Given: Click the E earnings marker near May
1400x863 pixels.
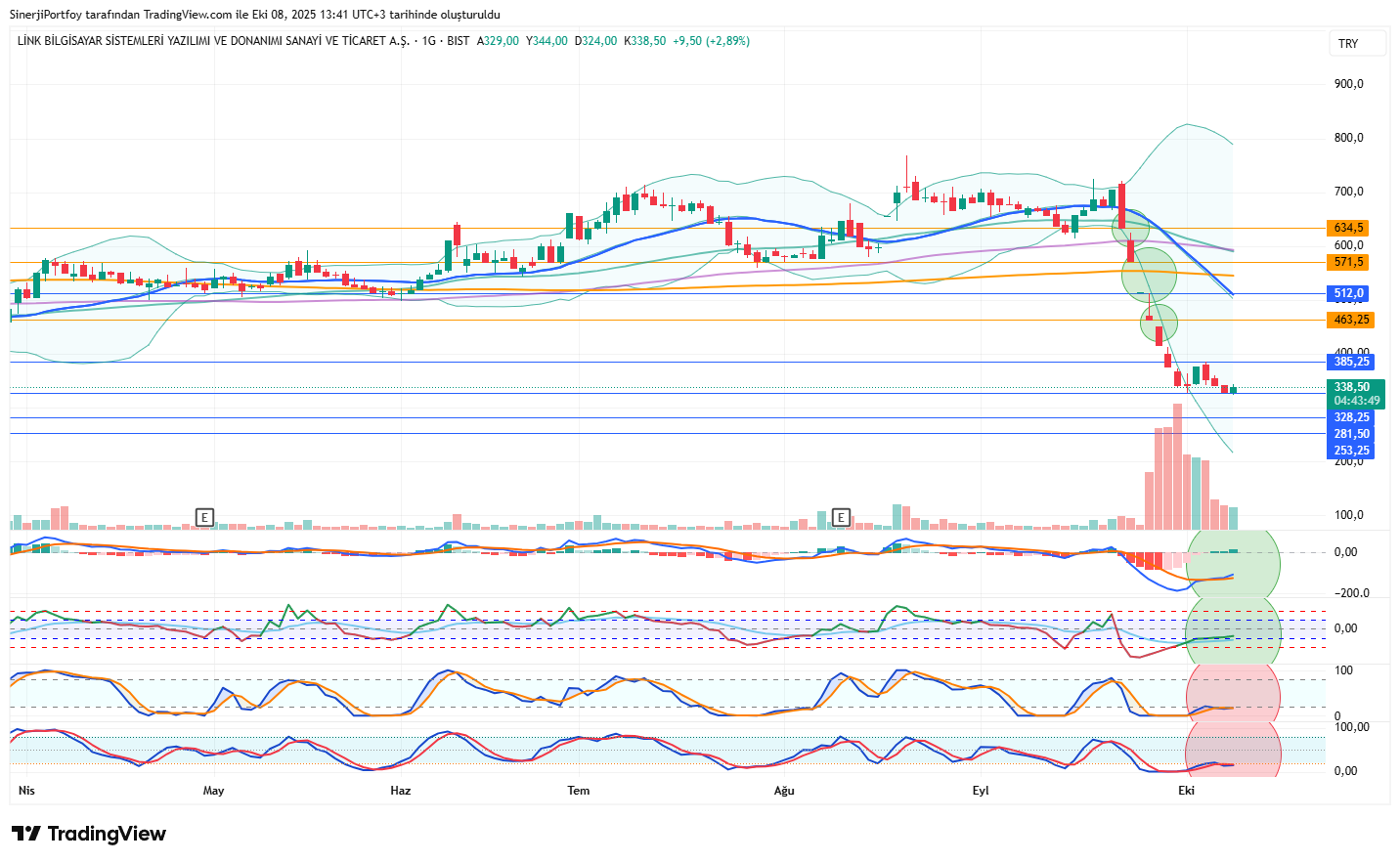Looking at the screenshot, I should point(204,517).
